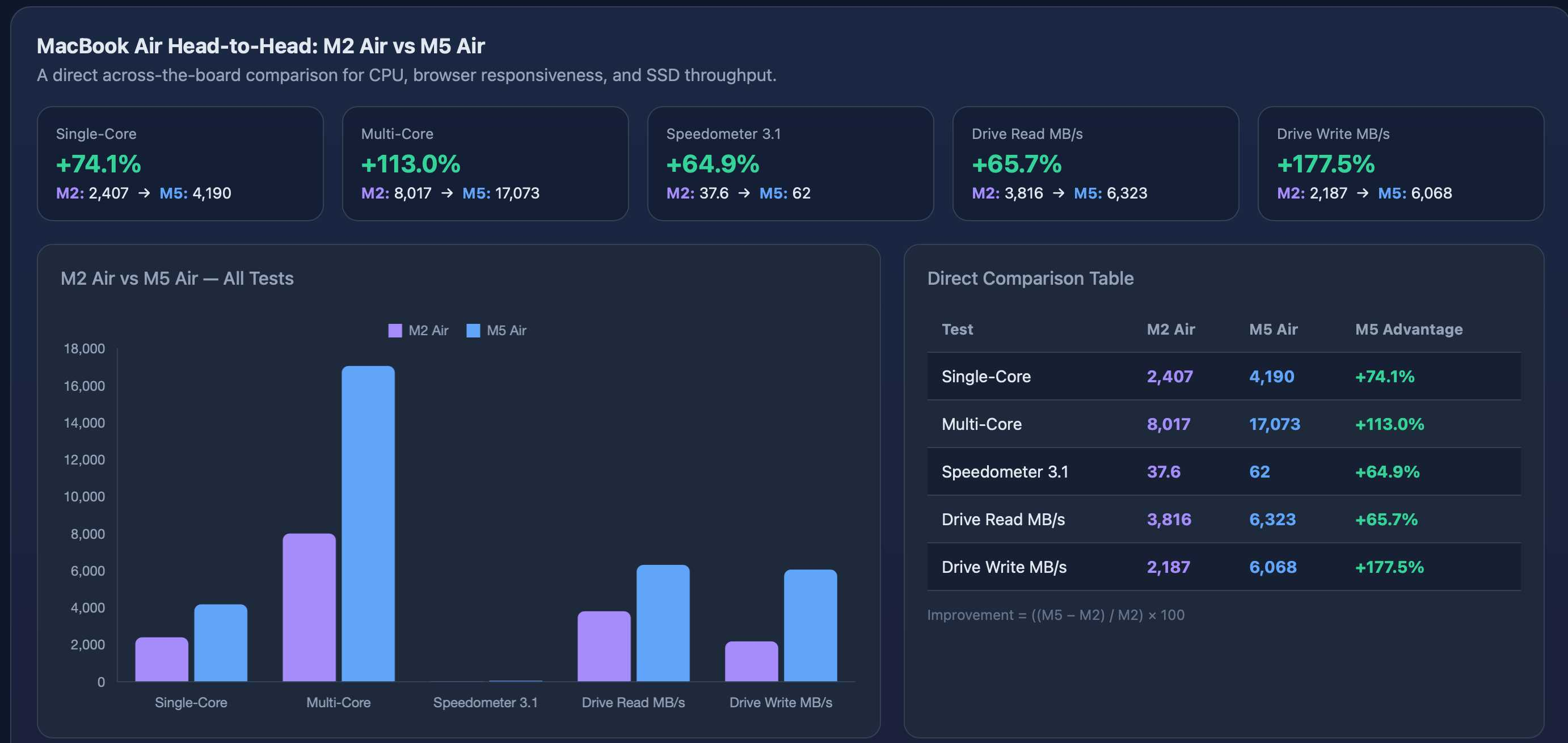
Task: Select the Drive Write MB/s table row
Action: [1224, 567]
